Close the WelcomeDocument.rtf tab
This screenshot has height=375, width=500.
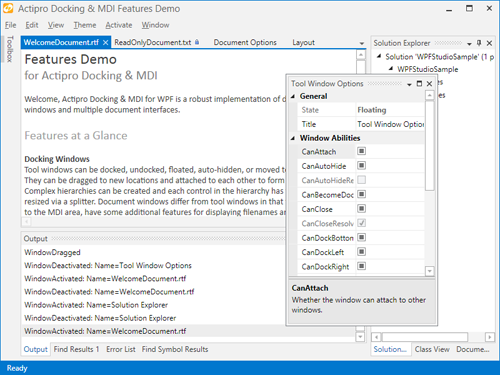(105, 43)
